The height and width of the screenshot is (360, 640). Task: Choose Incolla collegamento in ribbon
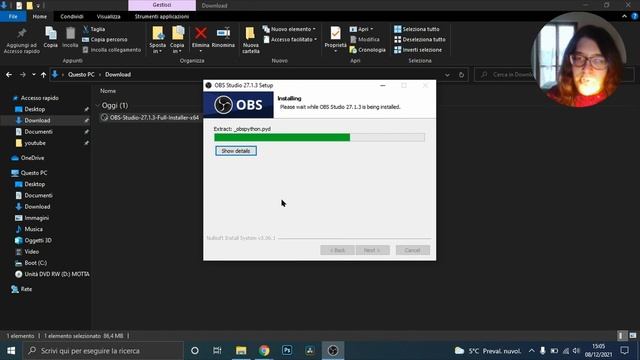tap(111, 50)
